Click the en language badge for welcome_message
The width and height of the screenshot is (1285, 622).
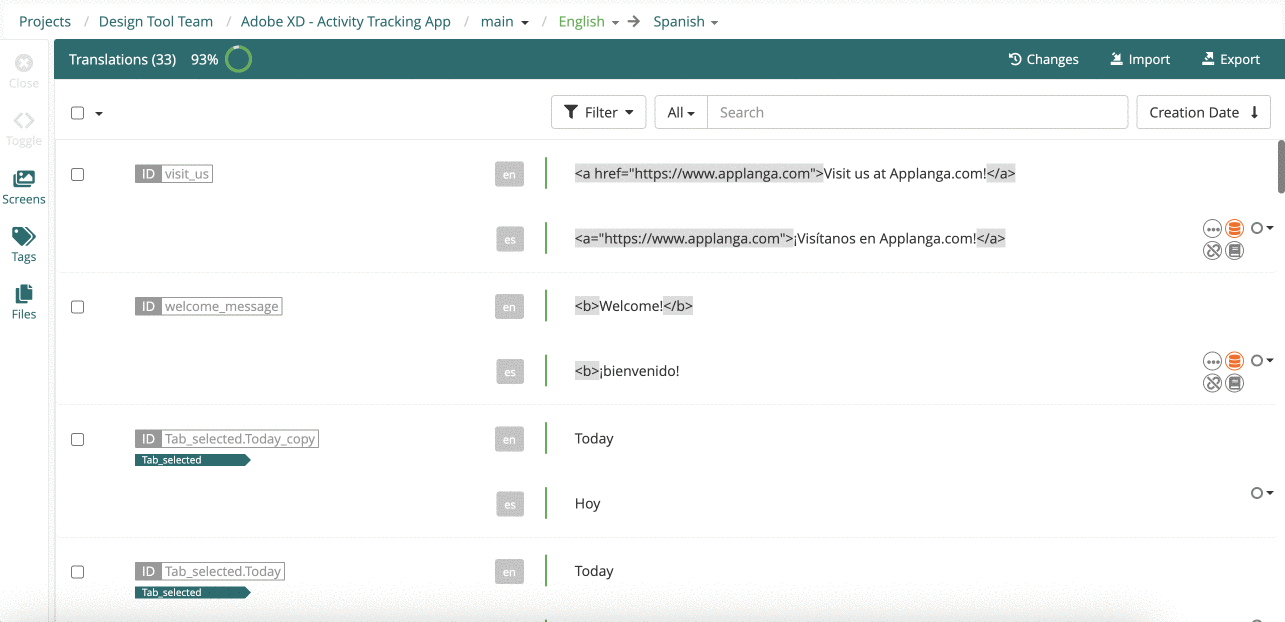tap(509, 307)
